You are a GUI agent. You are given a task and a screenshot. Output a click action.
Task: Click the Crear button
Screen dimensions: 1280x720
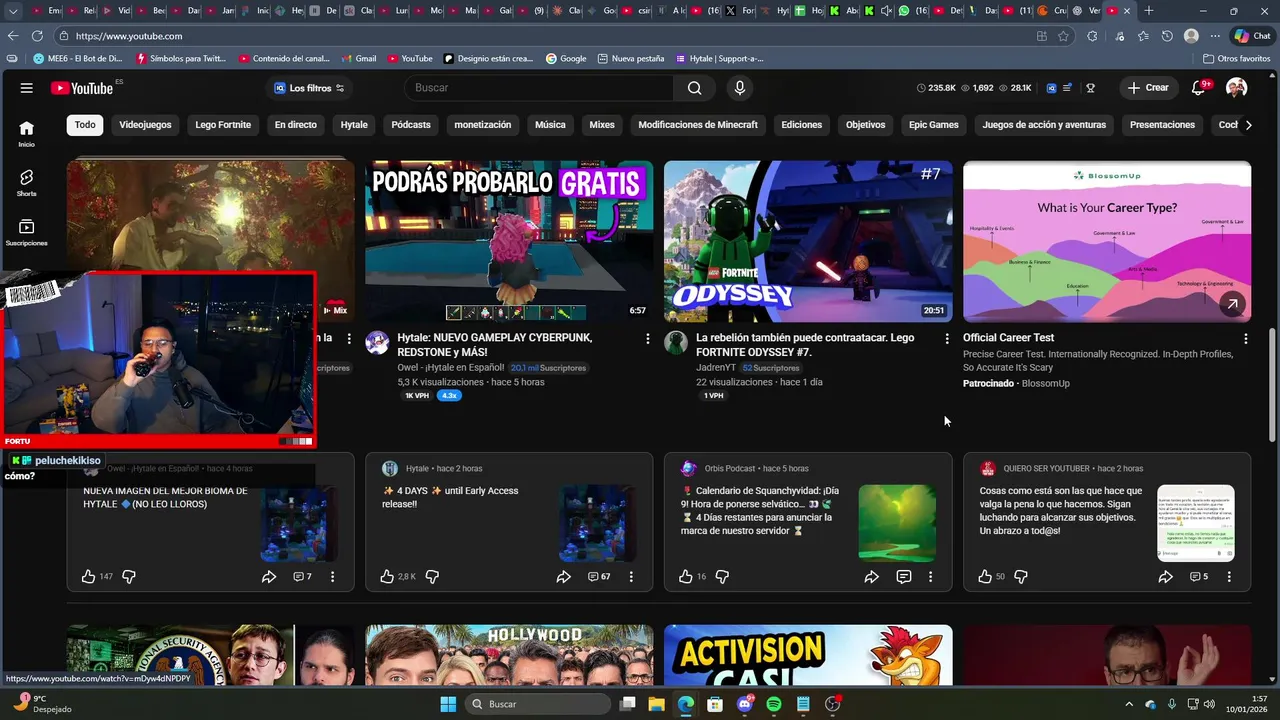click(1148, 88)
